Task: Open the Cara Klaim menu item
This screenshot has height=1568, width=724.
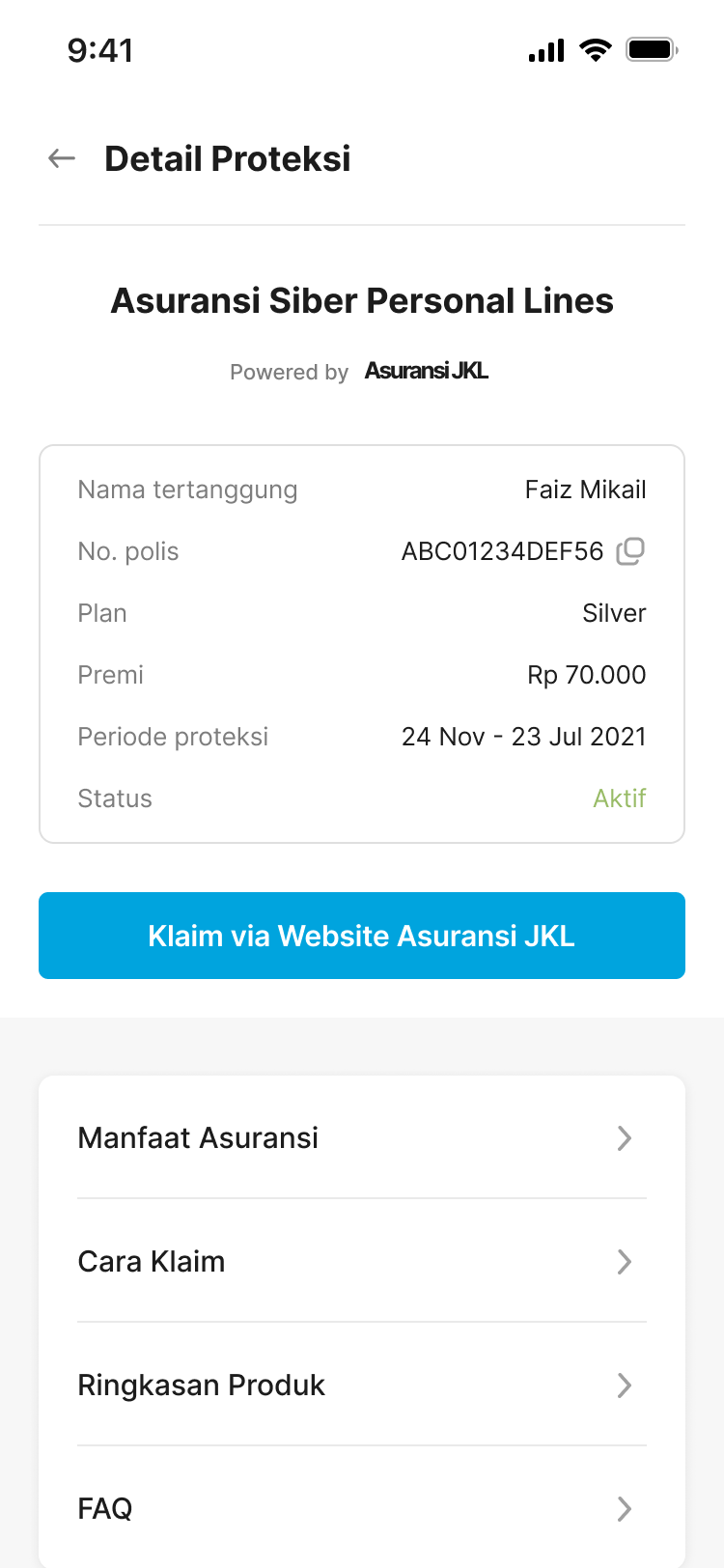Action: [152, 1262]
